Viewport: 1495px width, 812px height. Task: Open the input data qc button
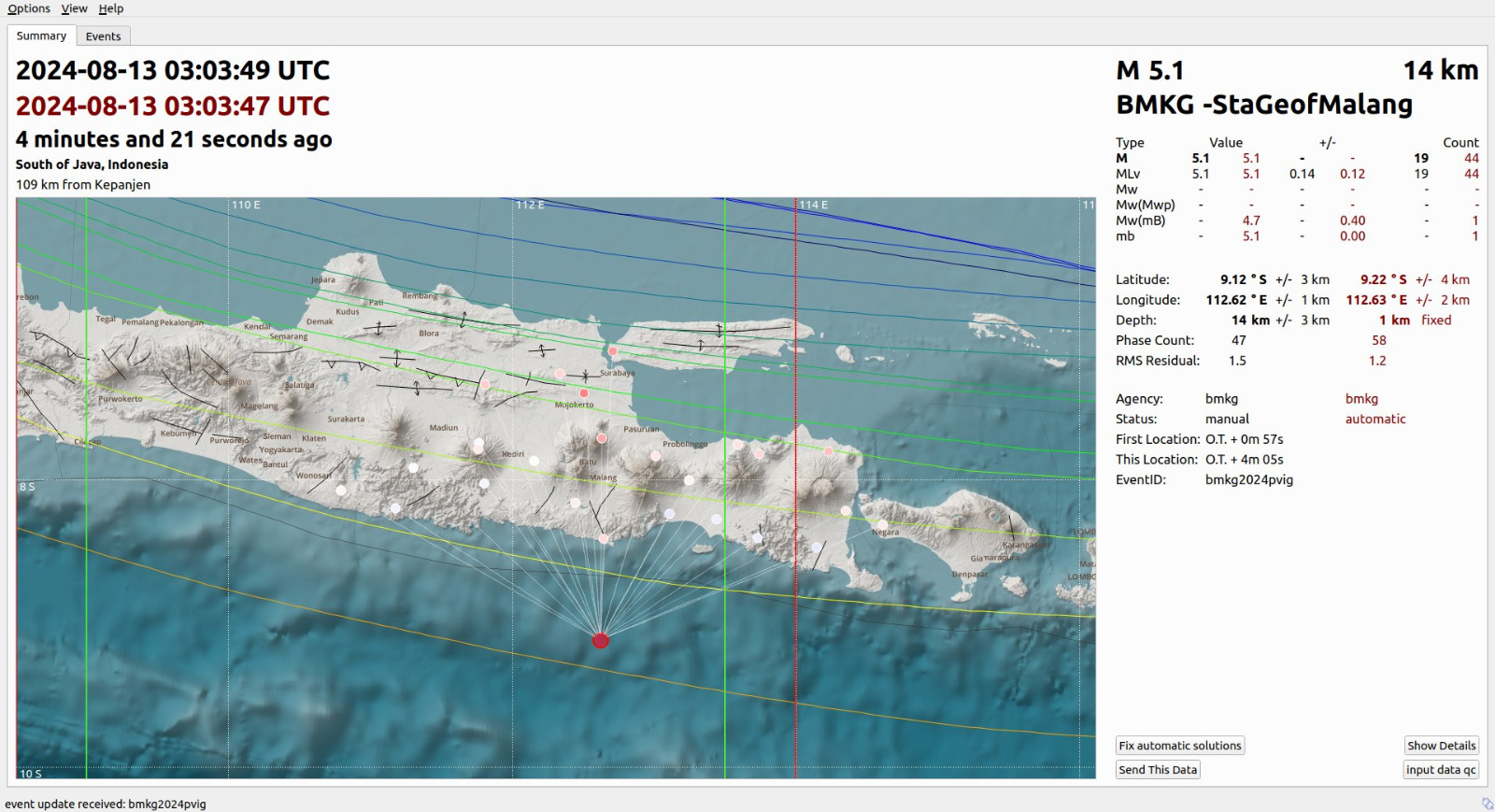pos(1441,770)
